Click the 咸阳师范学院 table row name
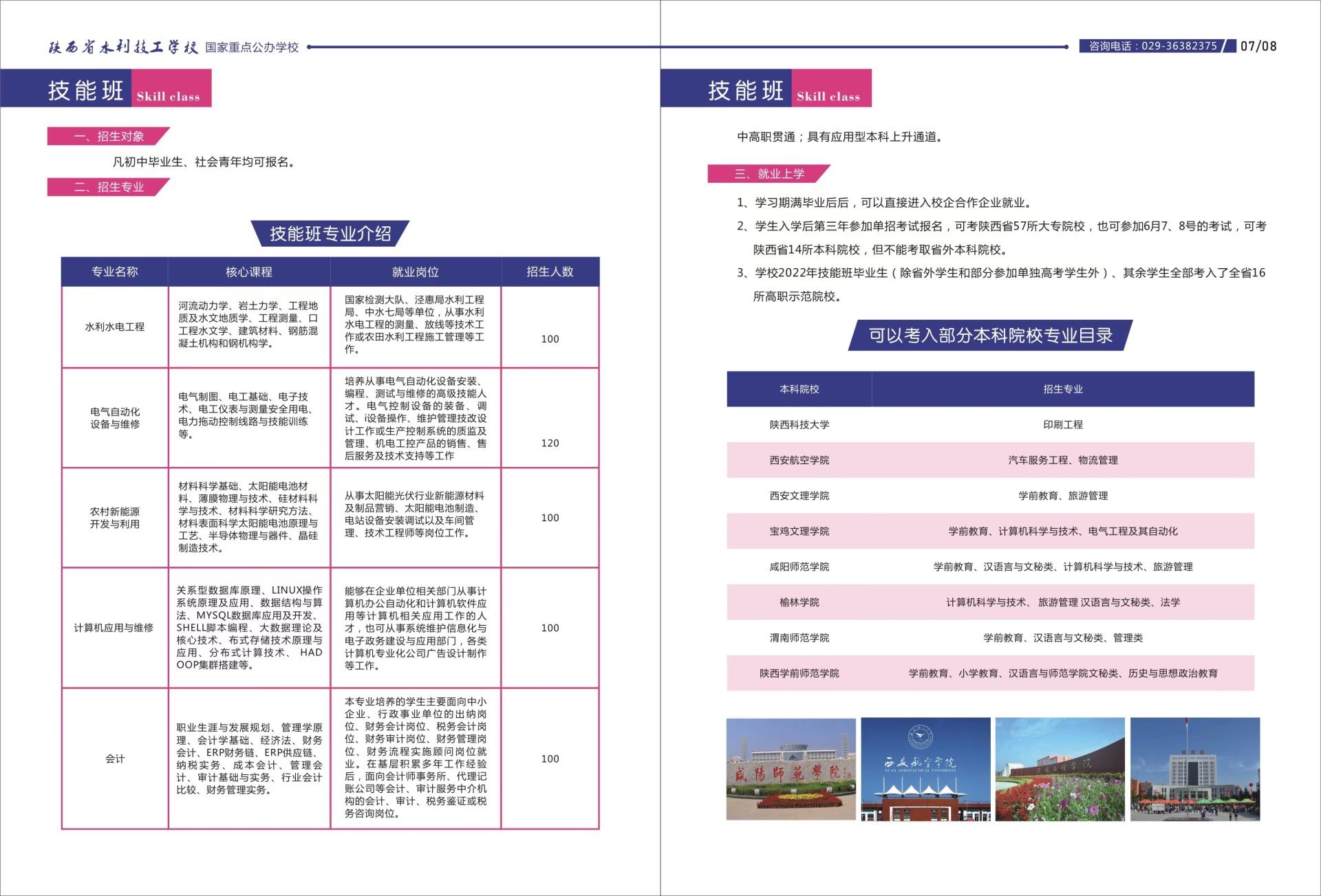Screen dimensions: 1321x896 [799, 567]
